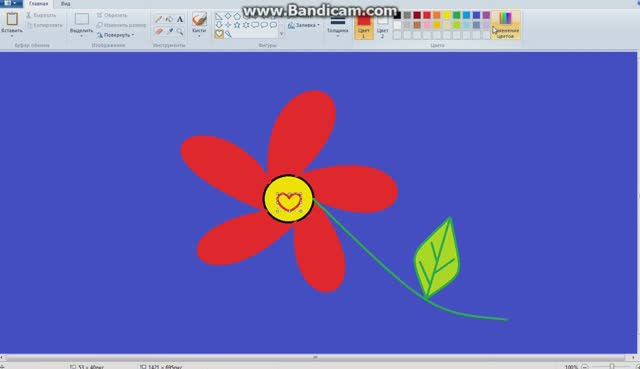The image size is (640, 369).
Task: Choose the four-point star shape
Action: (x=228, y=25)
